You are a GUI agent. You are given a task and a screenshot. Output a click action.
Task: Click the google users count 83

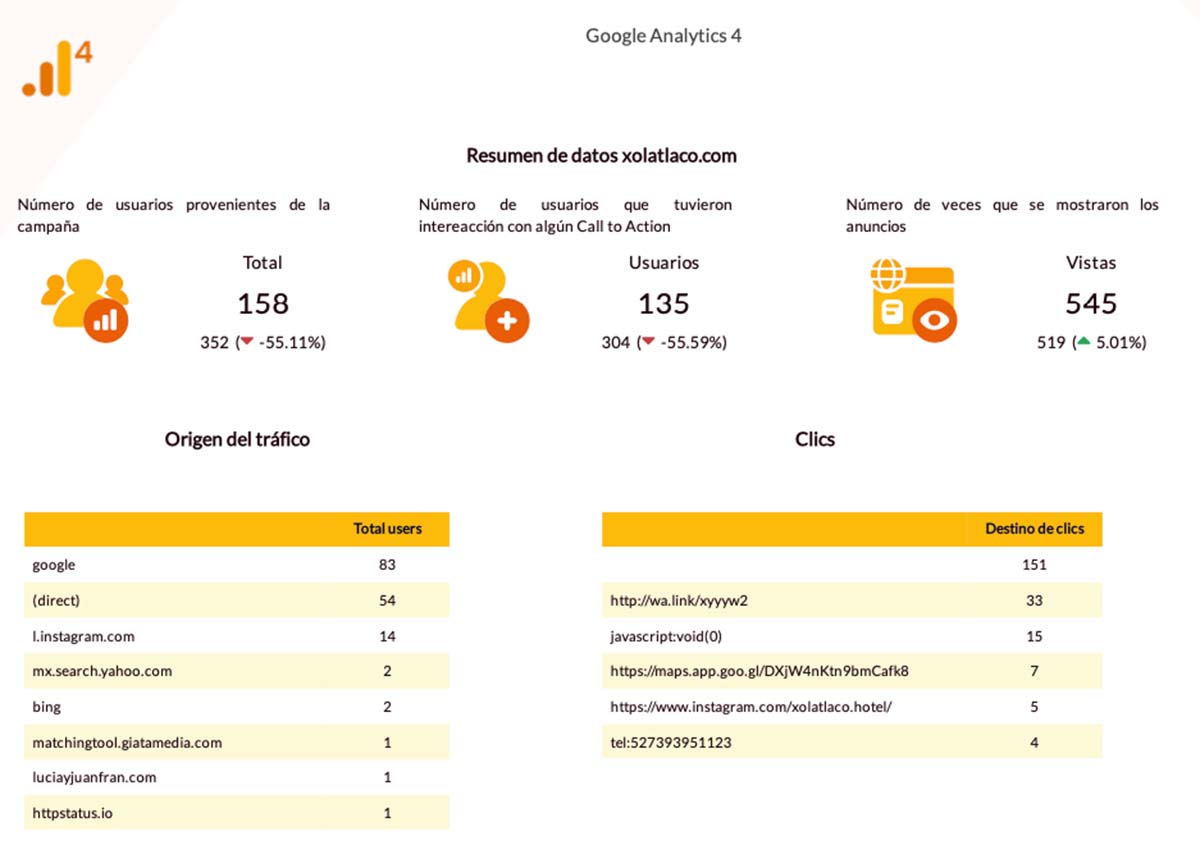coord(388,565)
